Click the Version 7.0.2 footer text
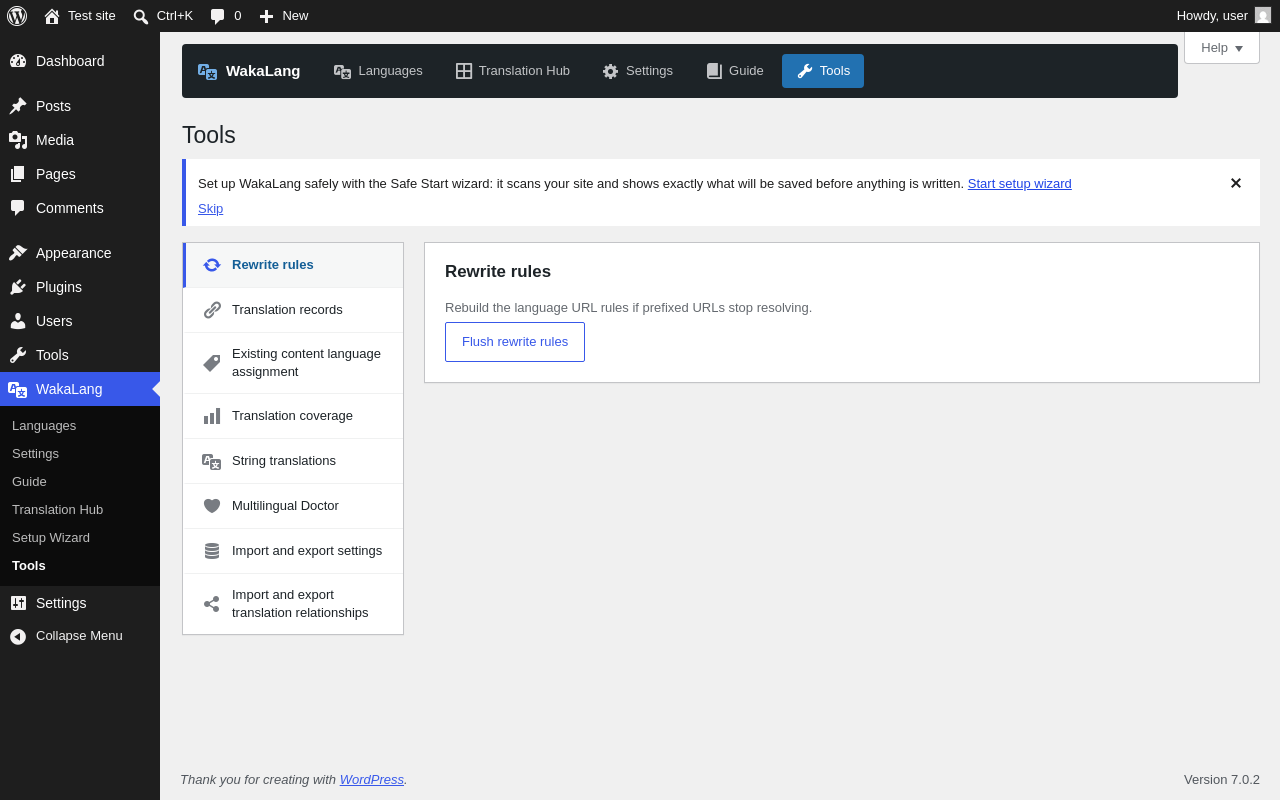The width and height of the screenshot is (1280, 800). [x=1222, y=780]
